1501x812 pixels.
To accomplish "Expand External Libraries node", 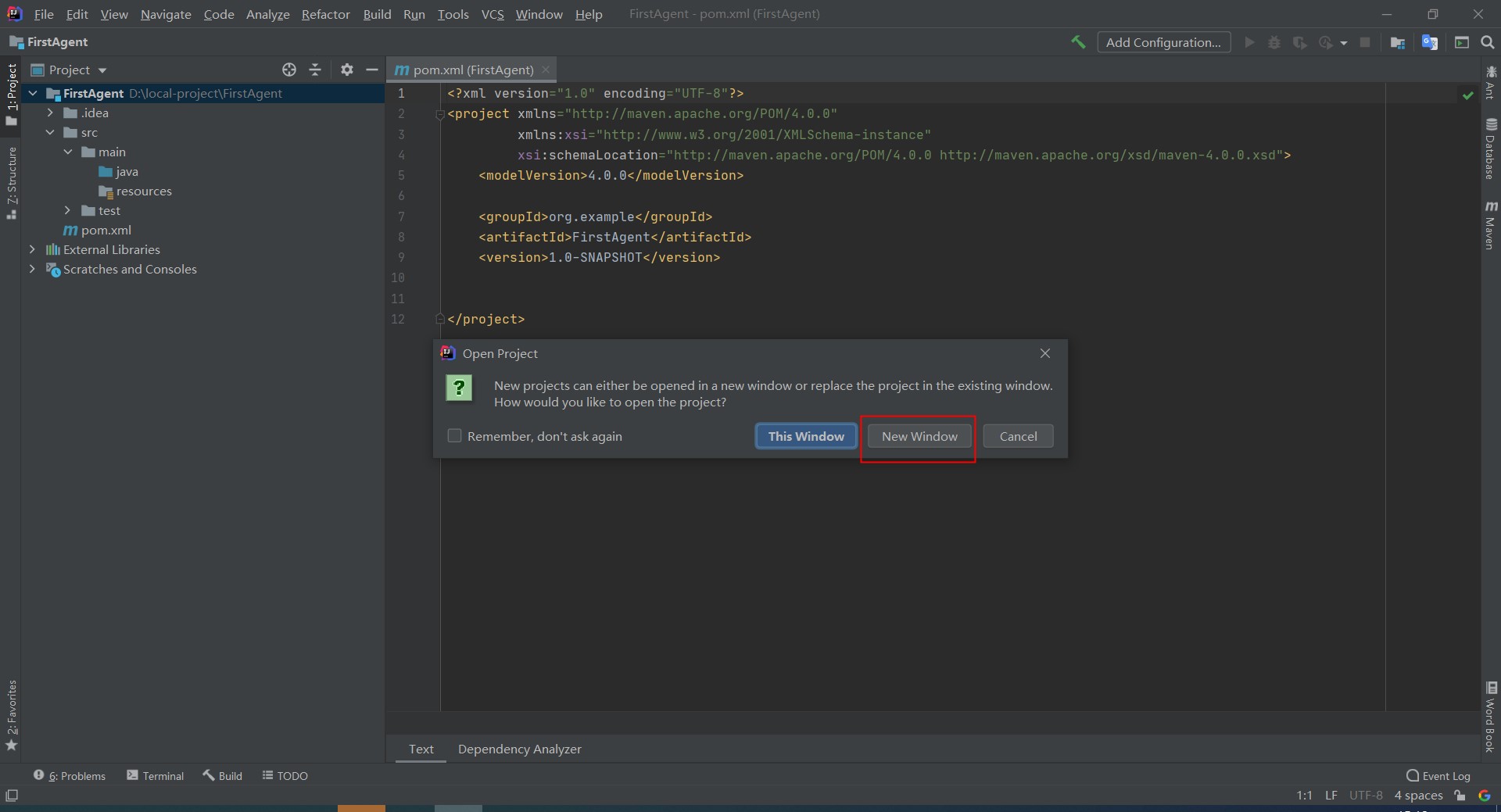I will (x=32, y=249).
